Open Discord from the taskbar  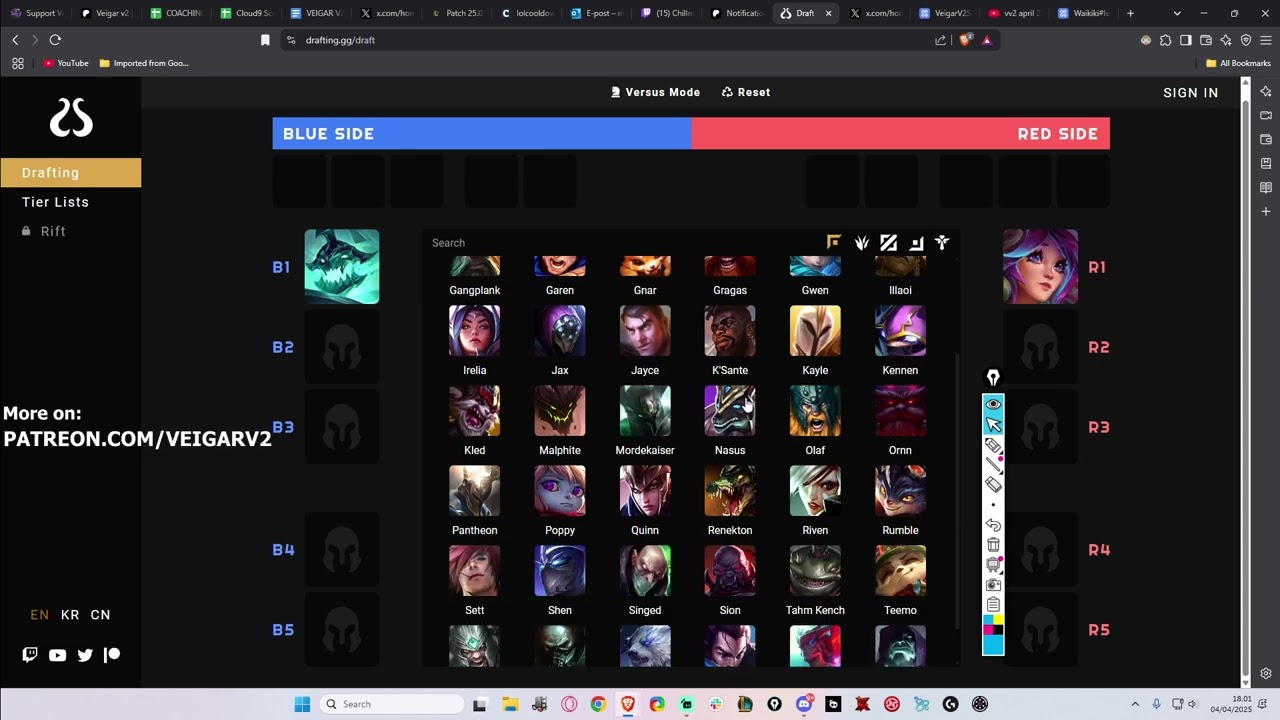click(804, 704)
